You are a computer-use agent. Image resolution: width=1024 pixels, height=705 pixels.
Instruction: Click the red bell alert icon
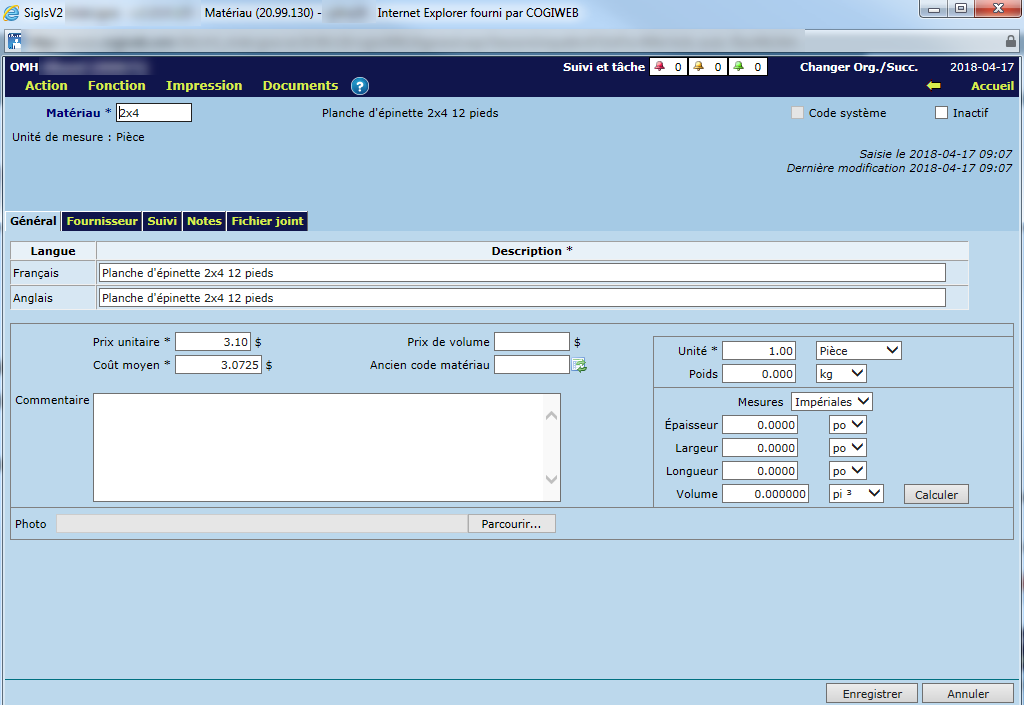click(660, 67)
